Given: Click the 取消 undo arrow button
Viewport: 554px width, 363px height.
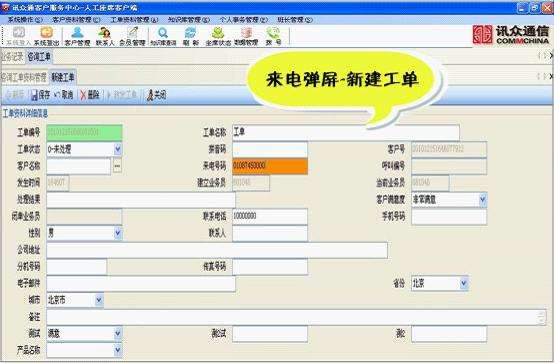Looking at the screenshot, I should [x=64, y=95].
